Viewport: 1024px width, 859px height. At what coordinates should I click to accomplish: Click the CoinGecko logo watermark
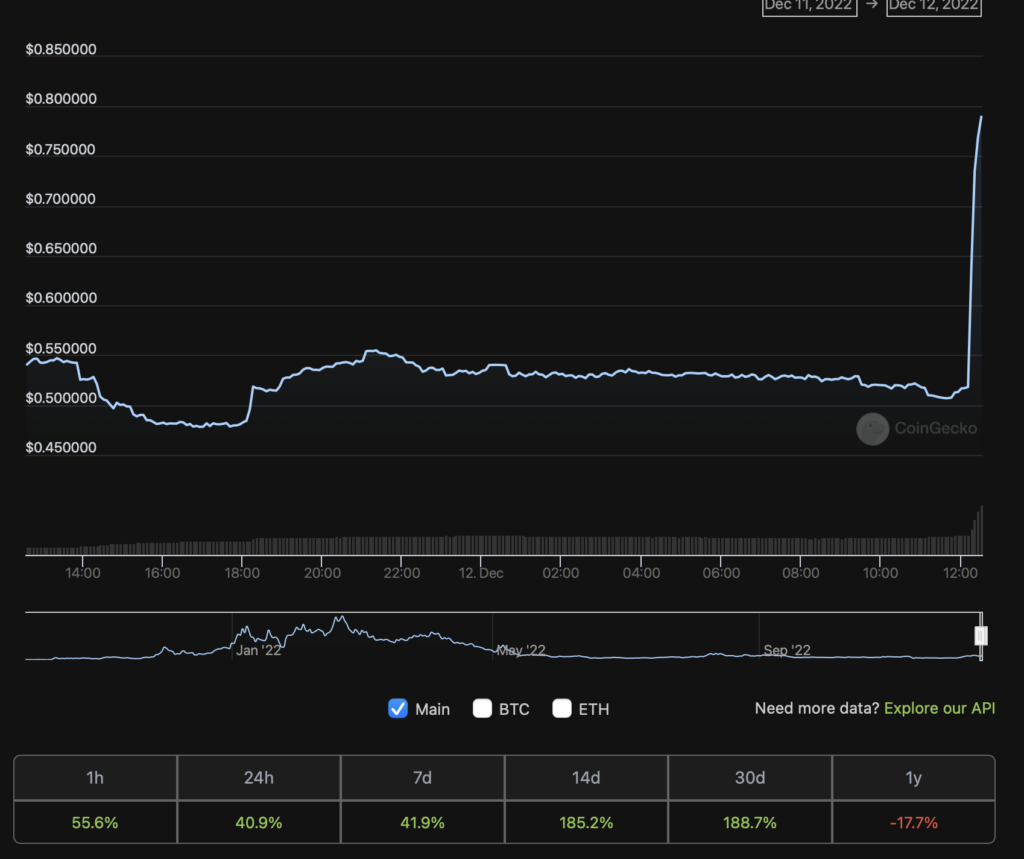click(916, 429)
